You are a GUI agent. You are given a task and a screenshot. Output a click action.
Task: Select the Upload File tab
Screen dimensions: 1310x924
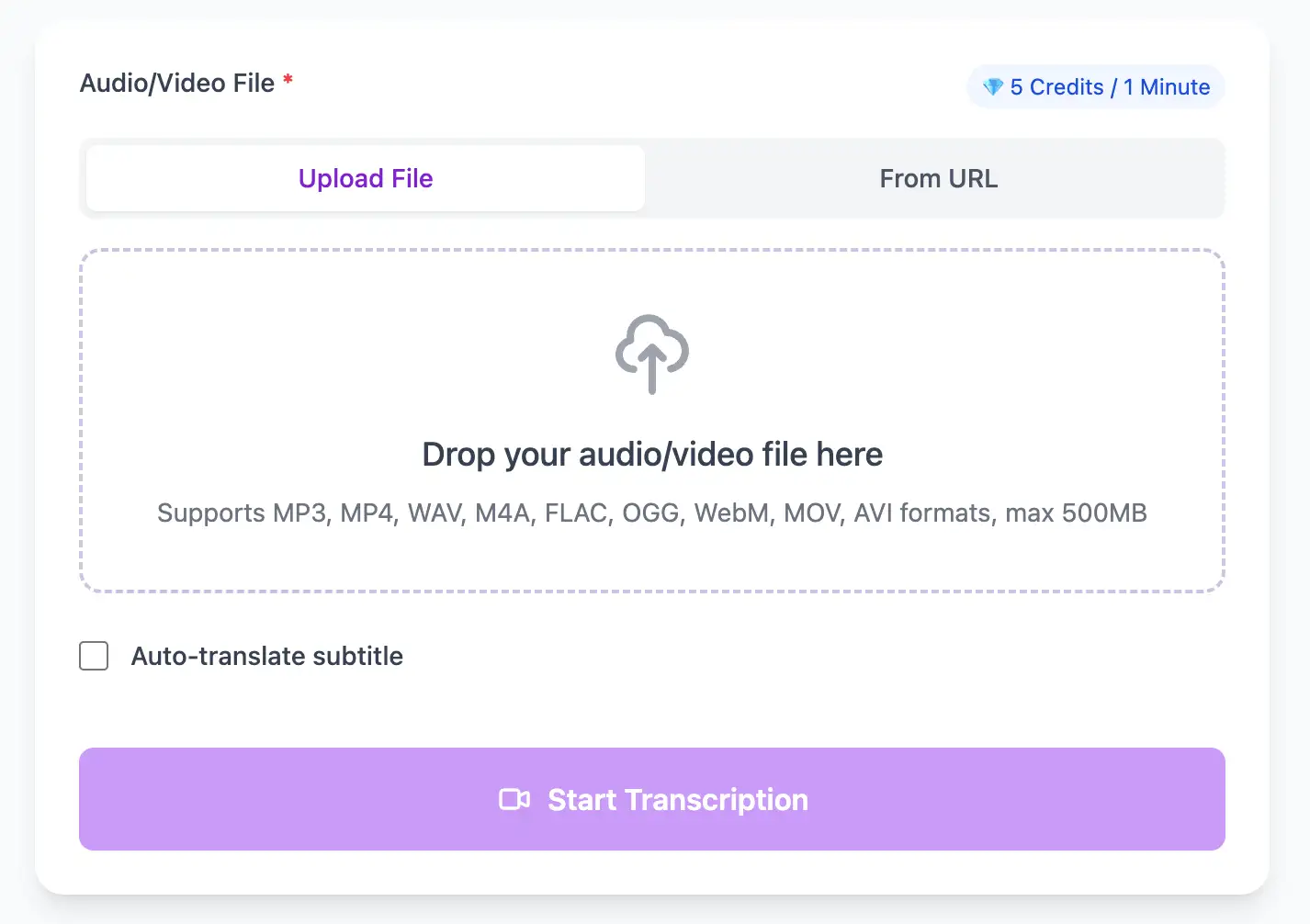pyautogui.click(x=365, y=178)
